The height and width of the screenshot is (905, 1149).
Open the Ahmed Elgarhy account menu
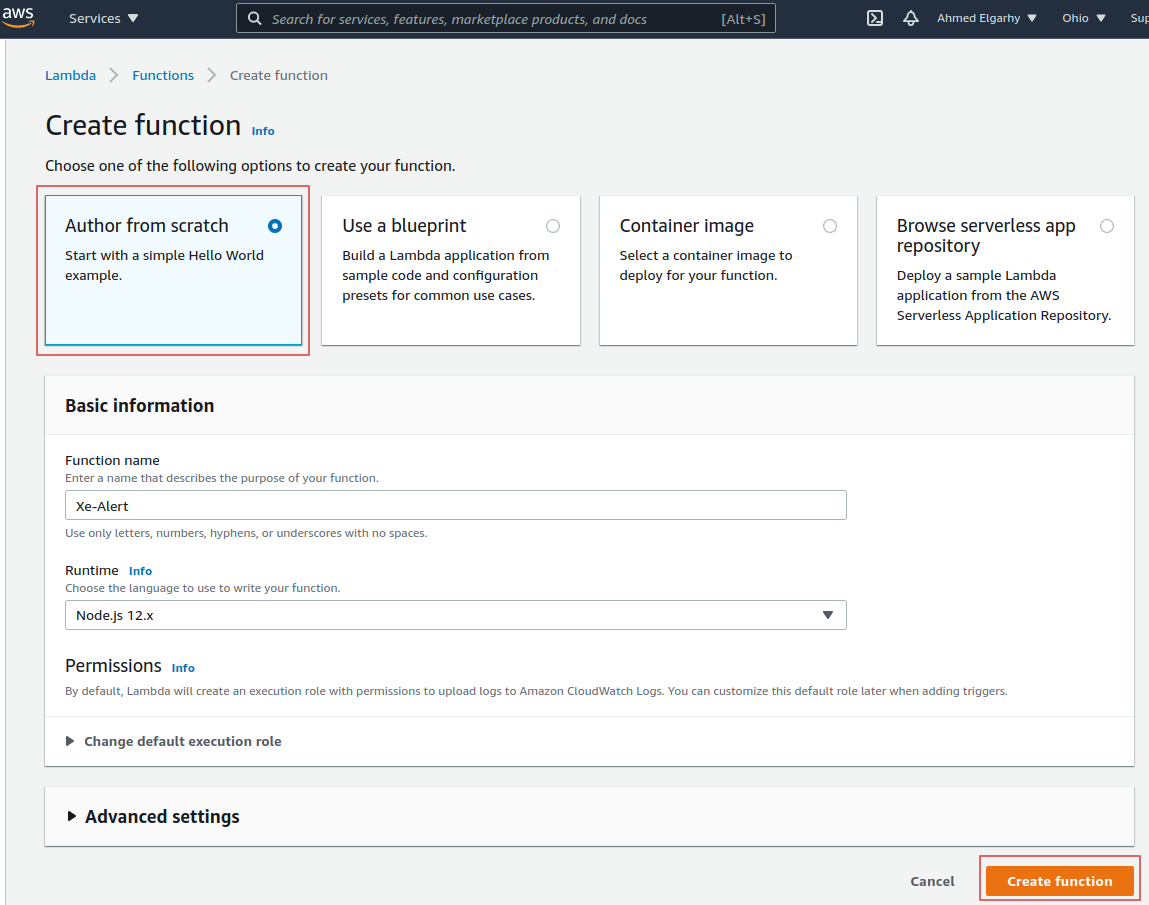tap(986, 18)
